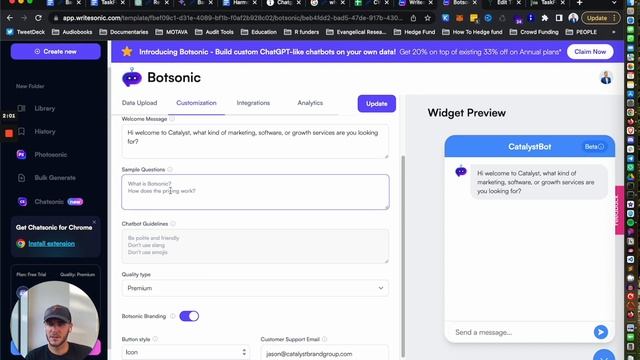This screenshot has width=640, height=360.
Task: Click the Customer Support Email field
Action: [x=324, y=353]
